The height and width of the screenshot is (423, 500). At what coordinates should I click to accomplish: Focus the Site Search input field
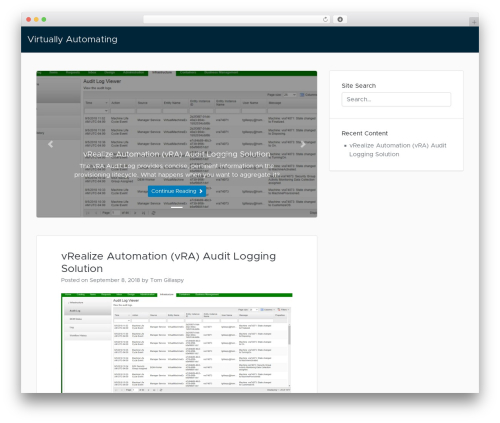point(396,99)
